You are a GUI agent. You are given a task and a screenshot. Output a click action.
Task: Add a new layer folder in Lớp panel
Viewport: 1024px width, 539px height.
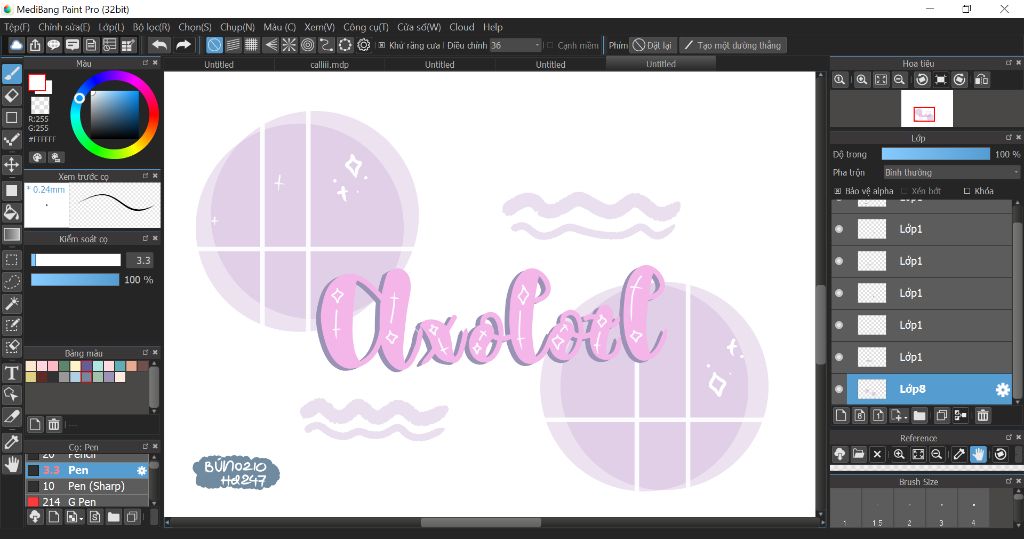point(920,415)
